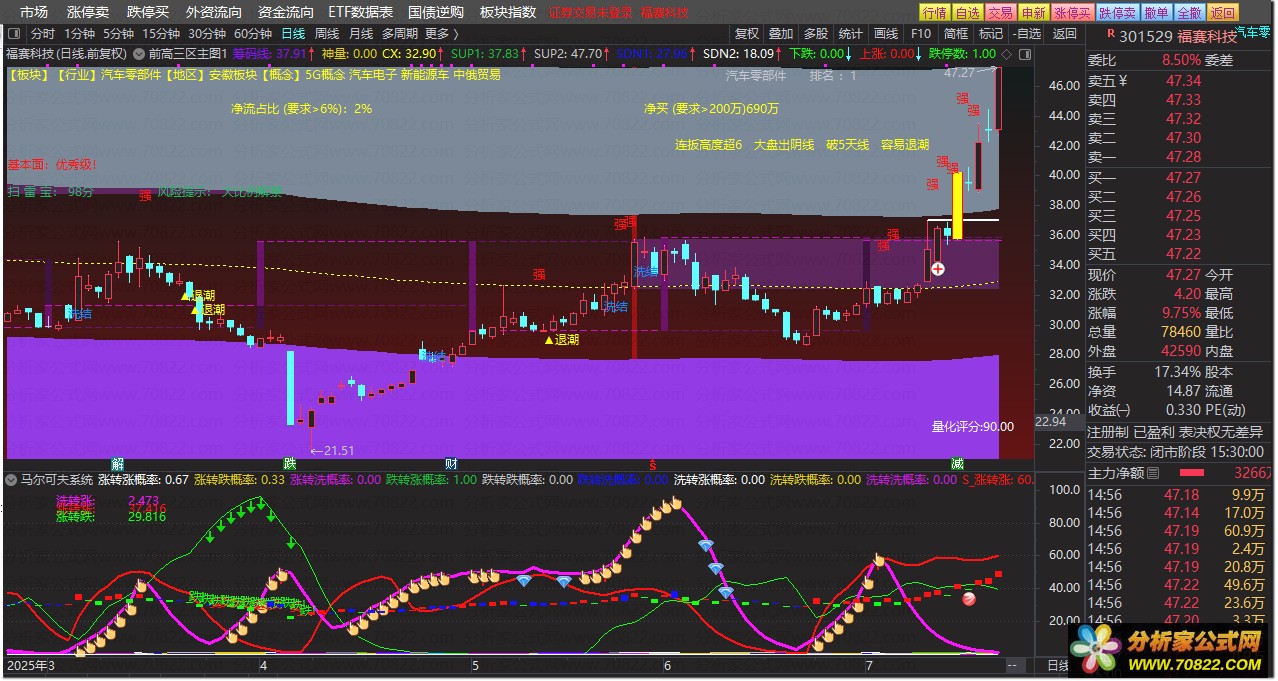
Task: Click the yellow 自选 button
Action: (x=967, y=13)
